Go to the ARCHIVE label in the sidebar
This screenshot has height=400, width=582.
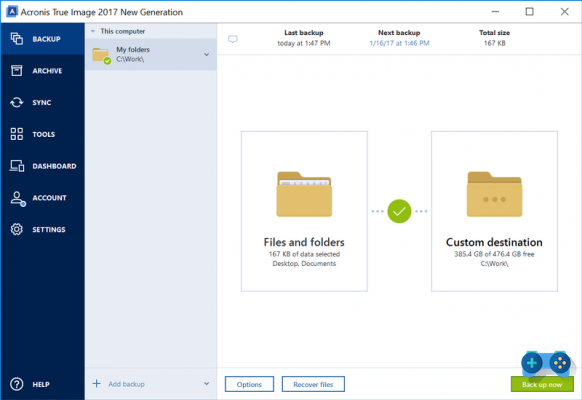coord(47,71)
